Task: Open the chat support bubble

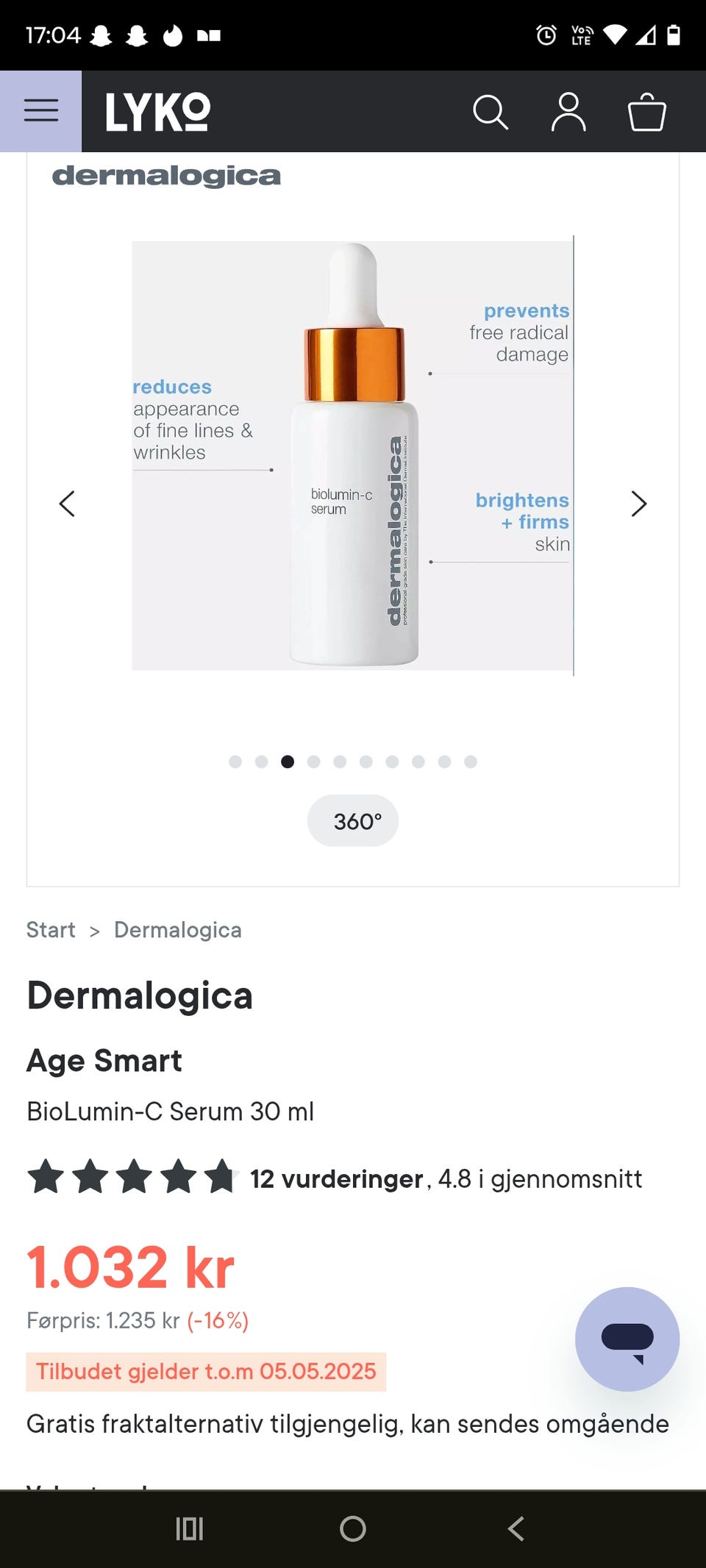Action: click(627, 1339)
